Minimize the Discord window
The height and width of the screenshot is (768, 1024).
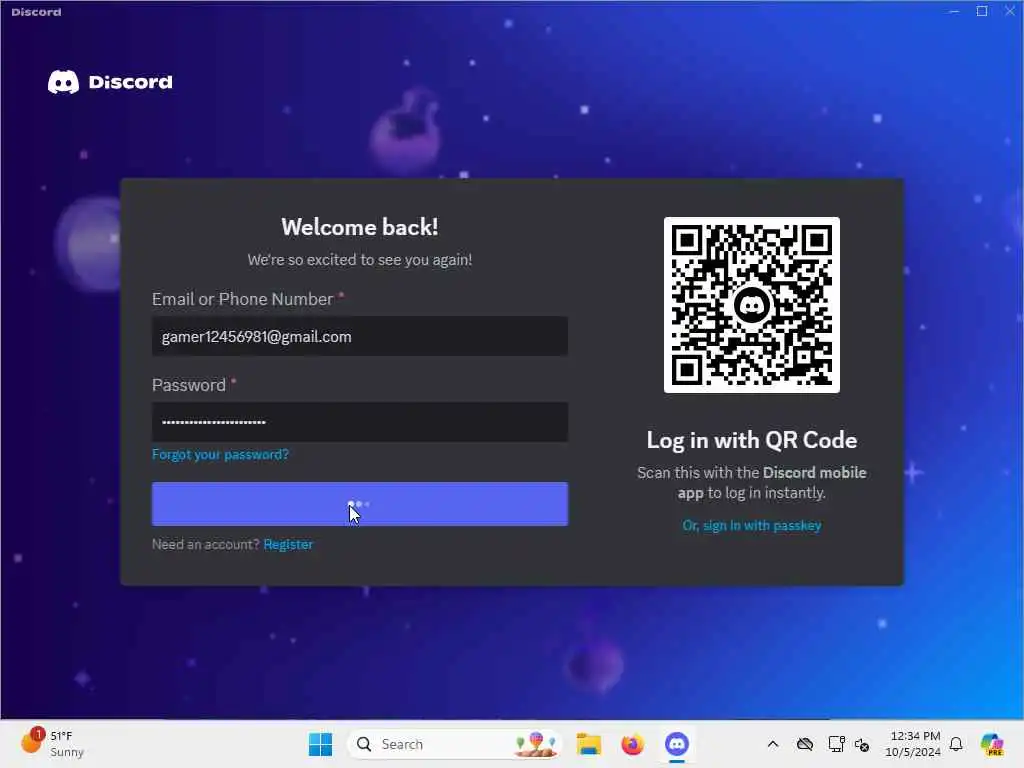click(954, 11)
